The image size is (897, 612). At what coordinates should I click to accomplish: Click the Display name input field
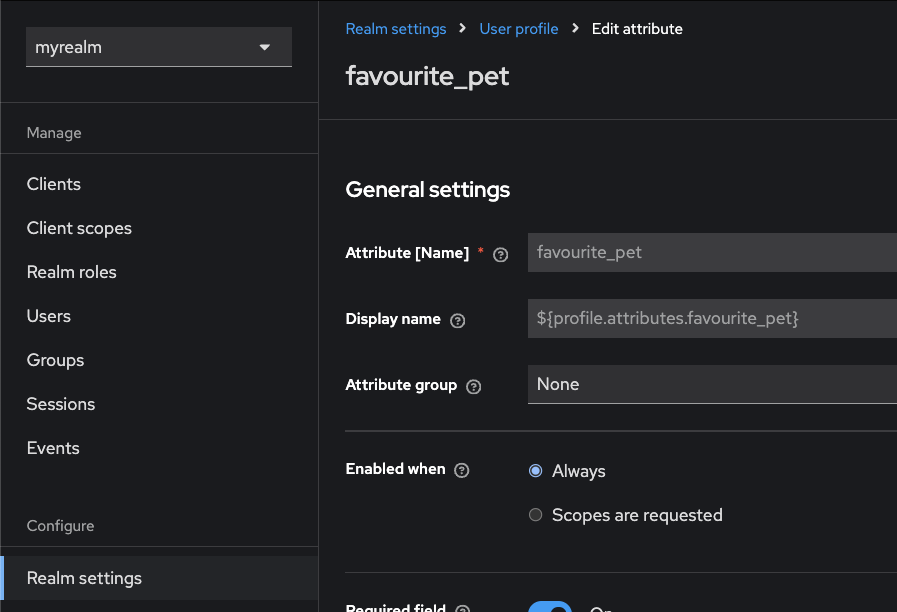pyautogui.click(x=711, y=318)
